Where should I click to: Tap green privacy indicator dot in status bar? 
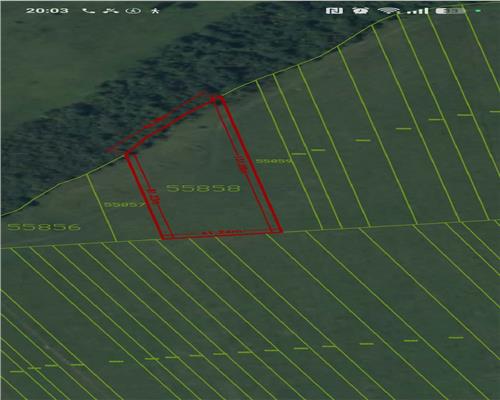478,11
